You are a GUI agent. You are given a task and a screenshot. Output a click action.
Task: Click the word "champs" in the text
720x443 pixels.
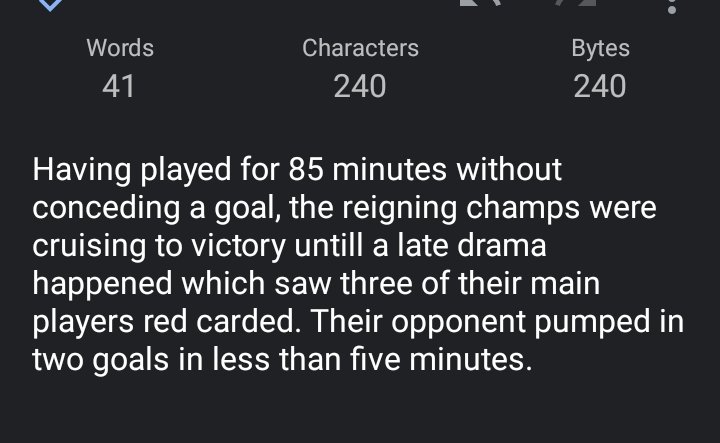(x=523, y=209)
